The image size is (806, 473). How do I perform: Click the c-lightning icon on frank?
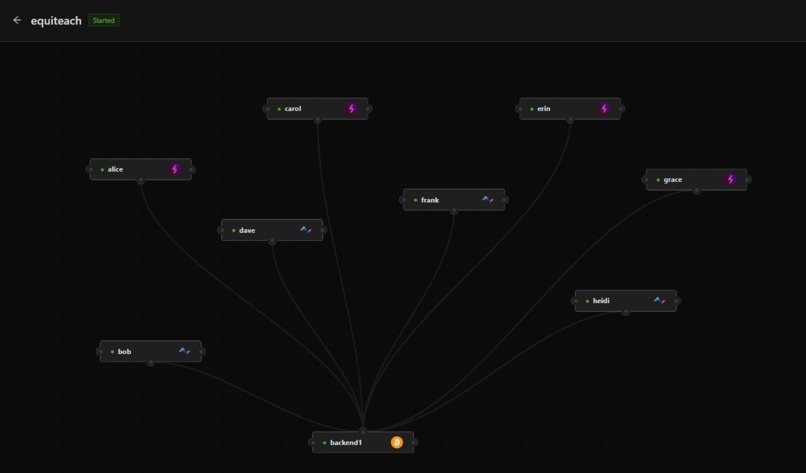point(488,199)
